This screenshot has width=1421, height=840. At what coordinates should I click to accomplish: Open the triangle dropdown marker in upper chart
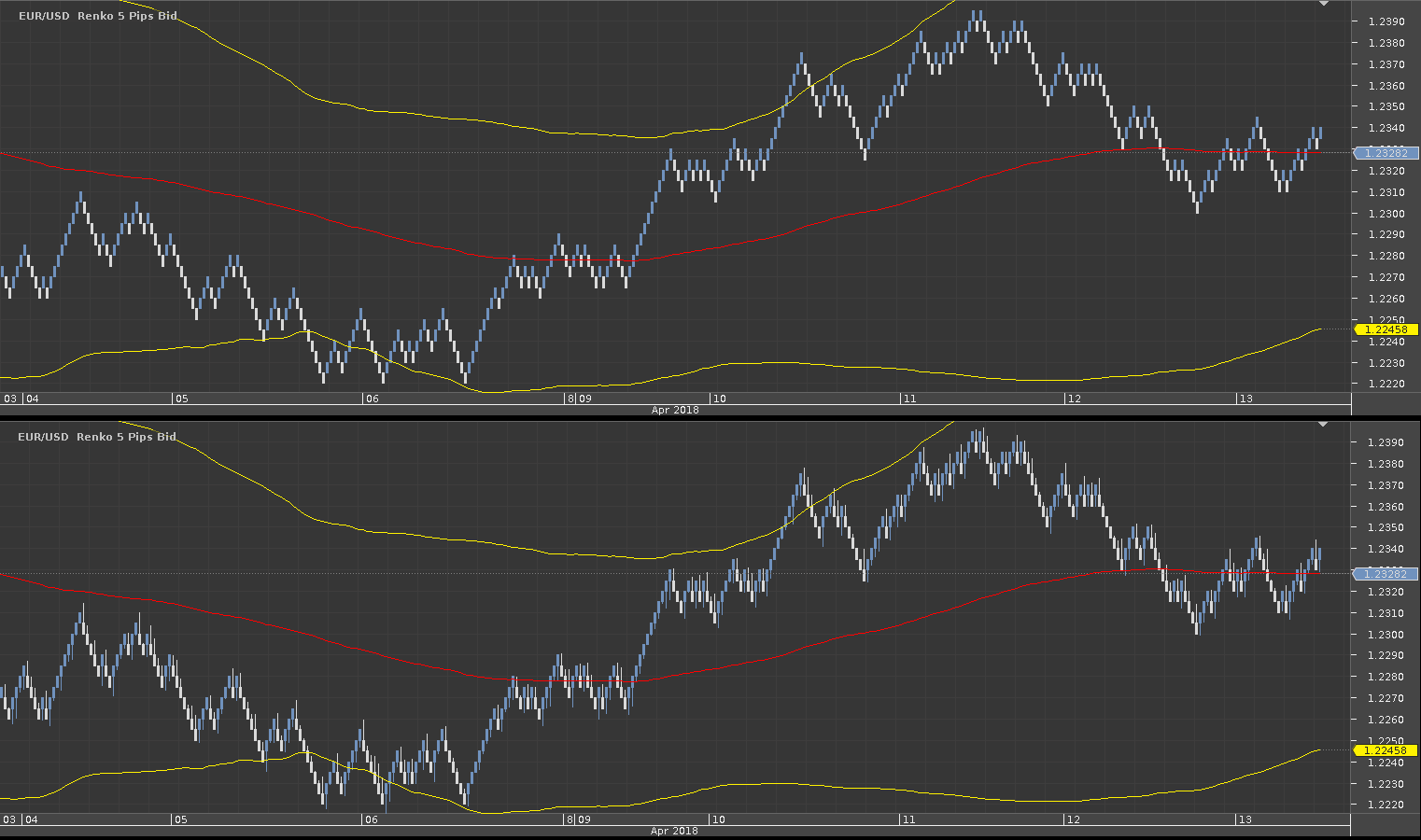tap(1323, 4)
